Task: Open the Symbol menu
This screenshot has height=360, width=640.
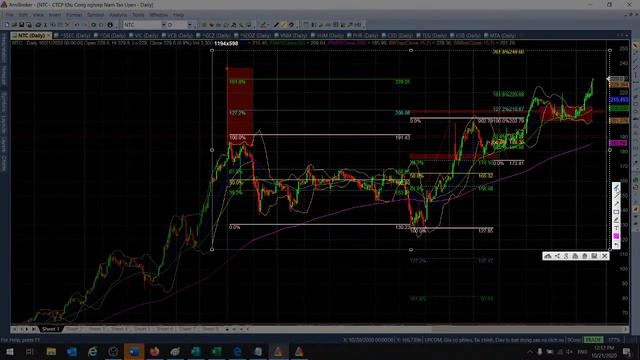Action: pos(96,15)
